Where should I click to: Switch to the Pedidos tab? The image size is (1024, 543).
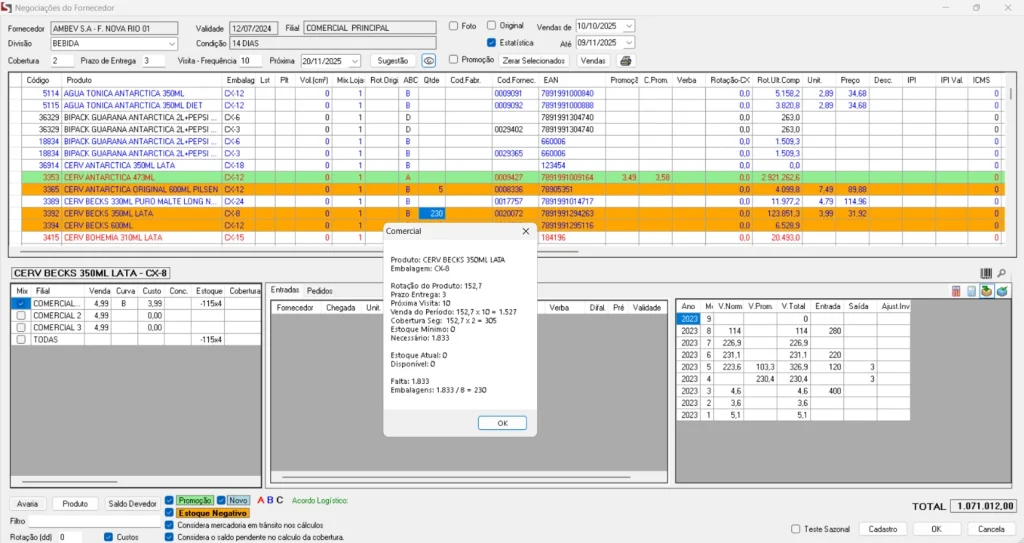(x=319, y=290)
